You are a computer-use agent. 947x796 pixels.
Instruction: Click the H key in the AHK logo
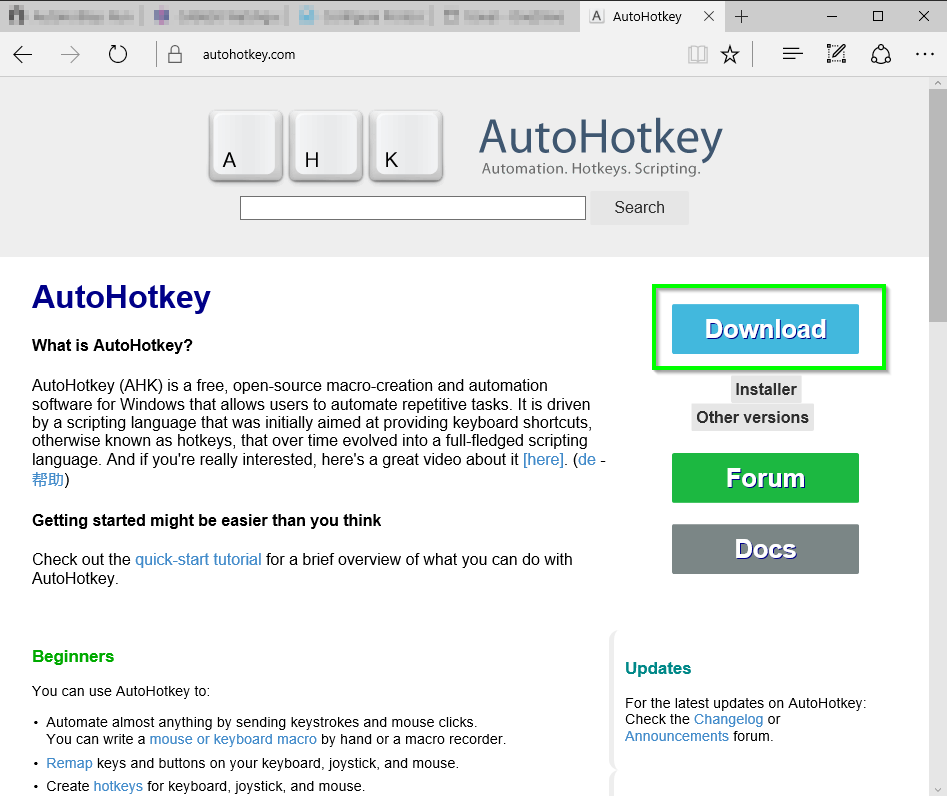pyautogui.click(x=326, y=146)
